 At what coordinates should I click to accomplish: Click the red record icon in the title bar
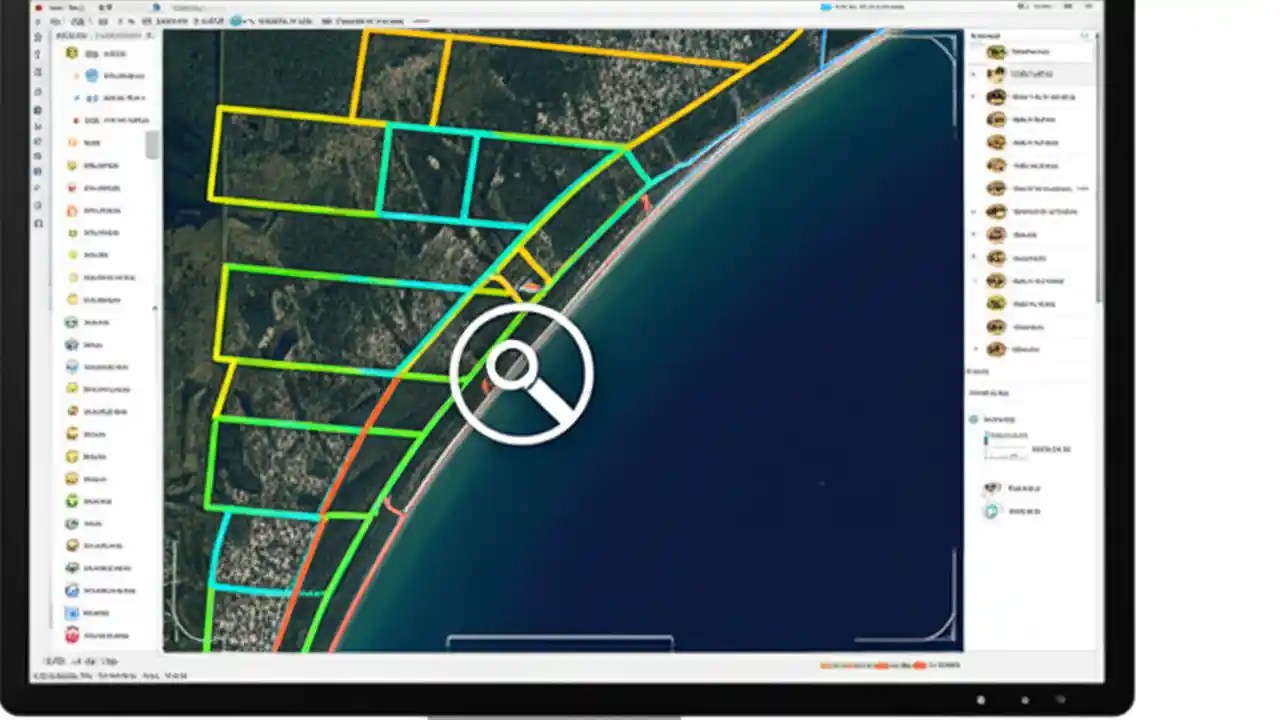[x=39, y=6]
